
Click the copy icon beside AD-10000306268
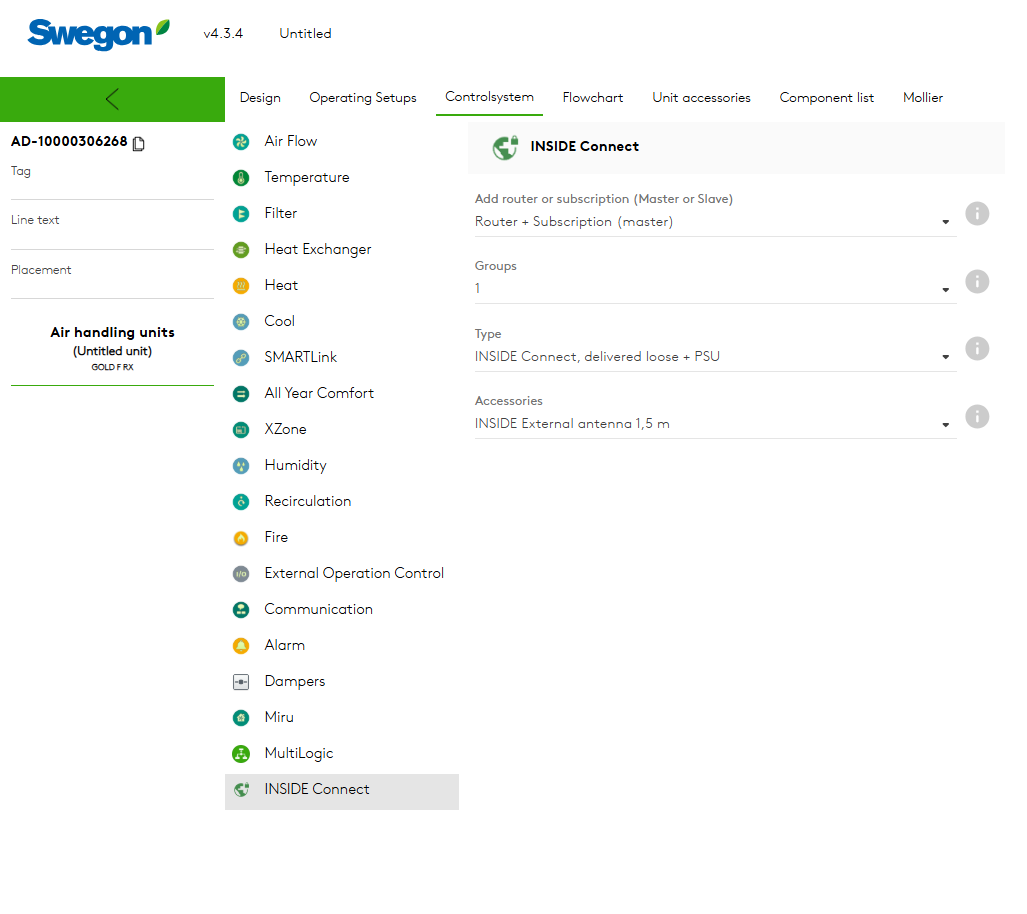click(x=139, y=143)
